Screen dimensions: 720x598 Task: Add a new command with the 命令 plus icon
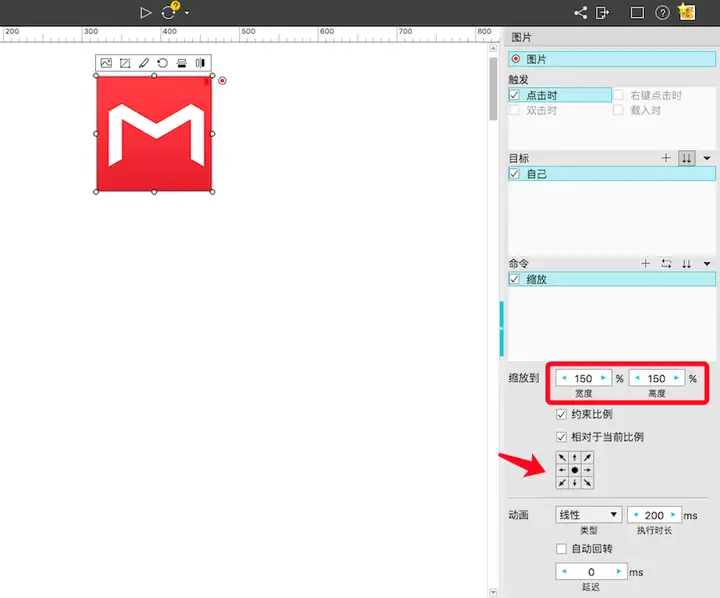pos(646,263)
